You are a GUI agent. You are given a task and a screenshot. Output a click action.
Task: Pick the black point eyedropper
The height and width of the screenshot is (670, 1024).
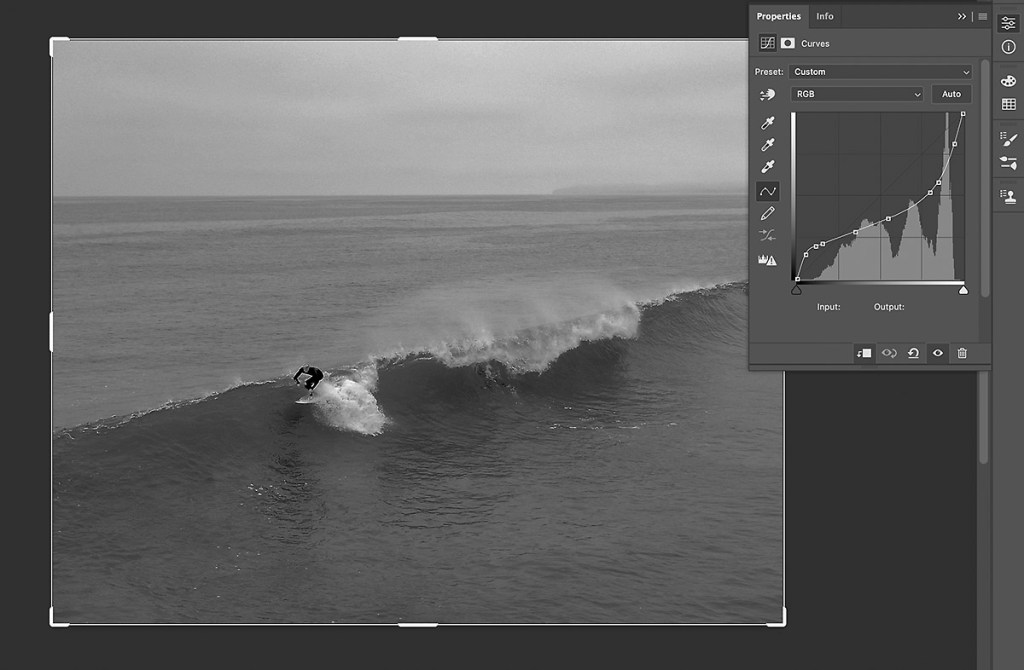pos(767,123)
